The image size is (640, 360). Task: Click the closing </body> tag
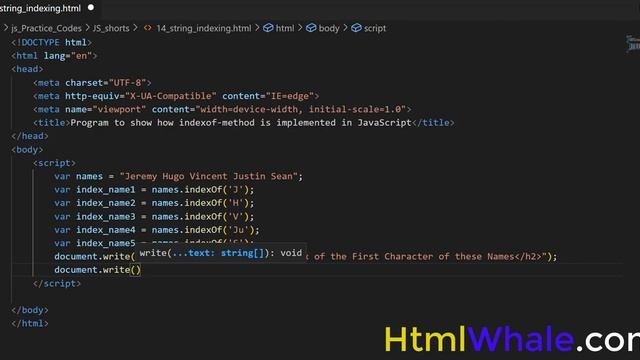30,310
